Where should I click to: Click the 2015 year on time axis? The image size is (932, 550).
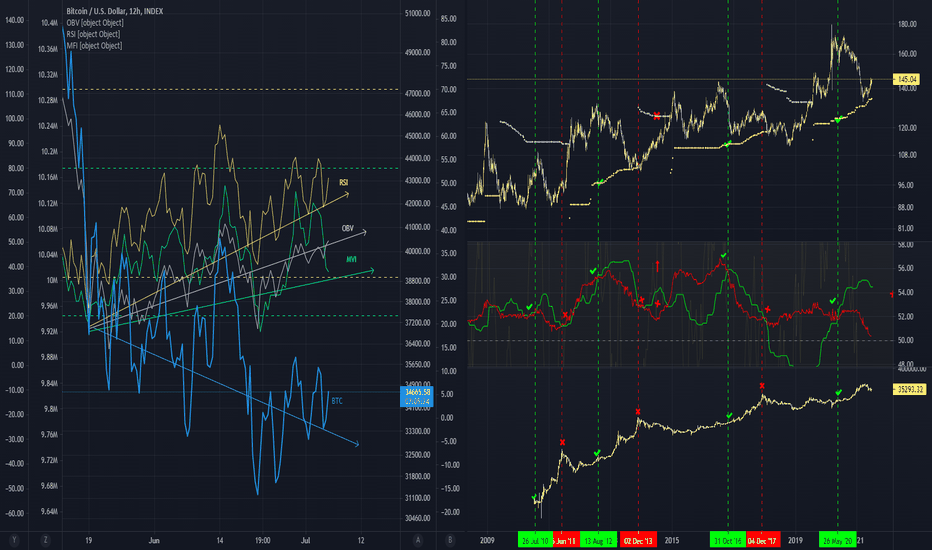point(672,540)
